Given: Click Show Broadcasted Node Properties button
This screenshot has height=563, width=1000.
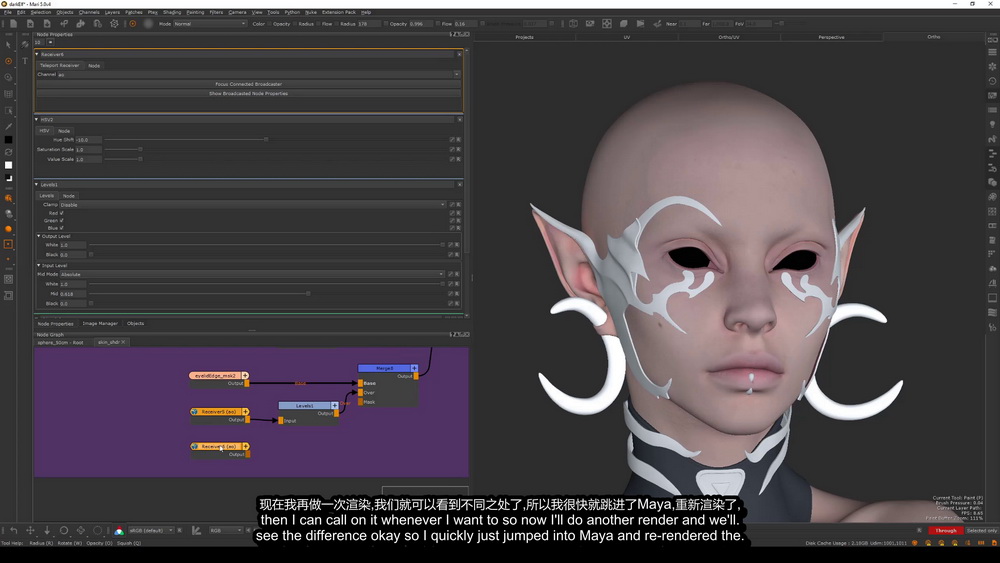Looking at the screenshot, I should (248, 94).
